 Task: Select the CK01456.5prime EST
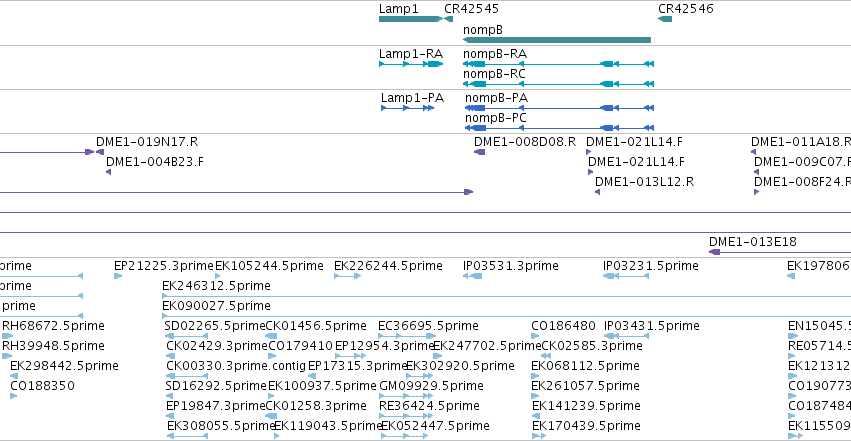[271, 336]
